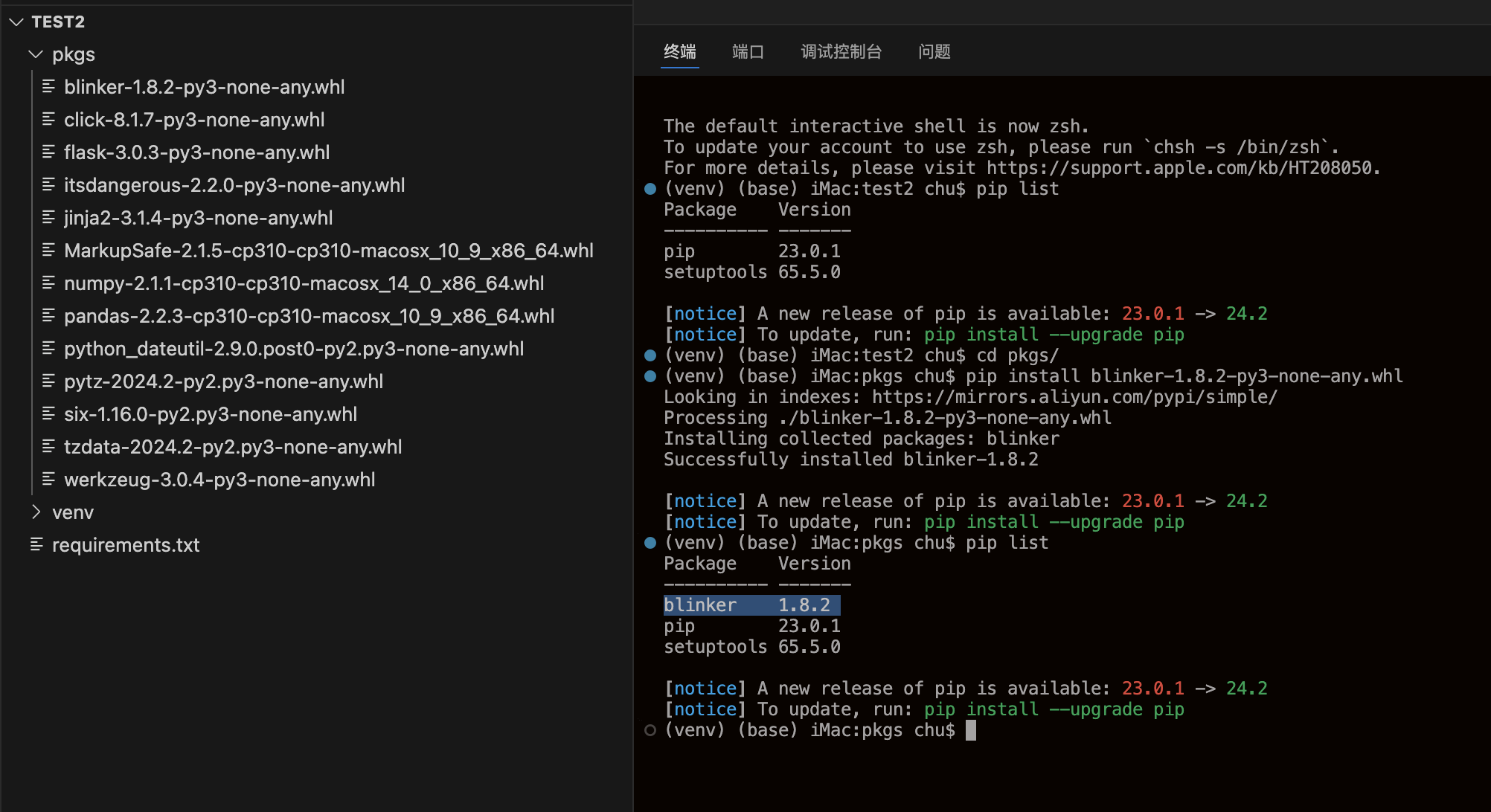Select pandas-2.2.3 wheel file
The width and height of the screenshot is (1491, 812).
click(309, 316)
